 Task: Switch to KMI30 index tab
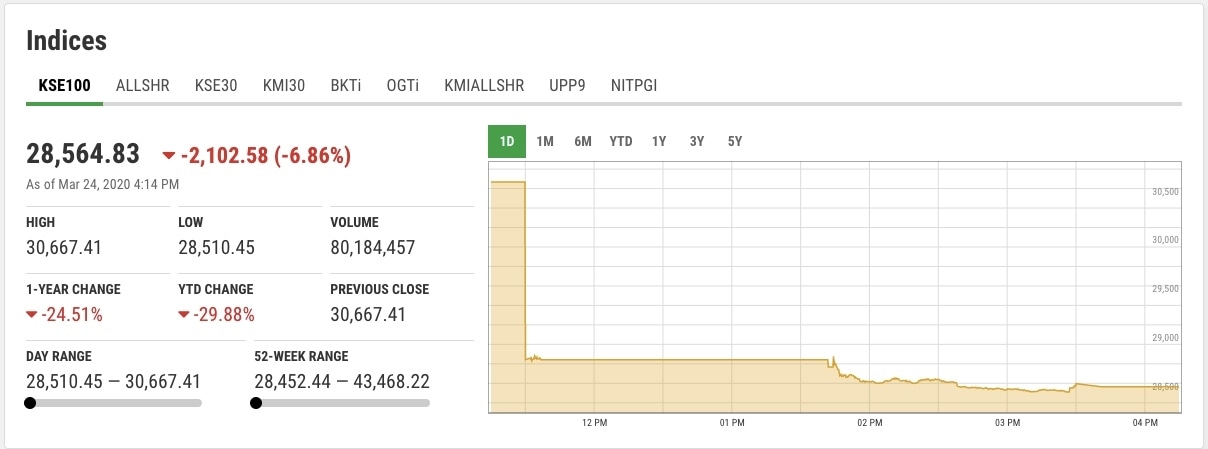[284, 85]
